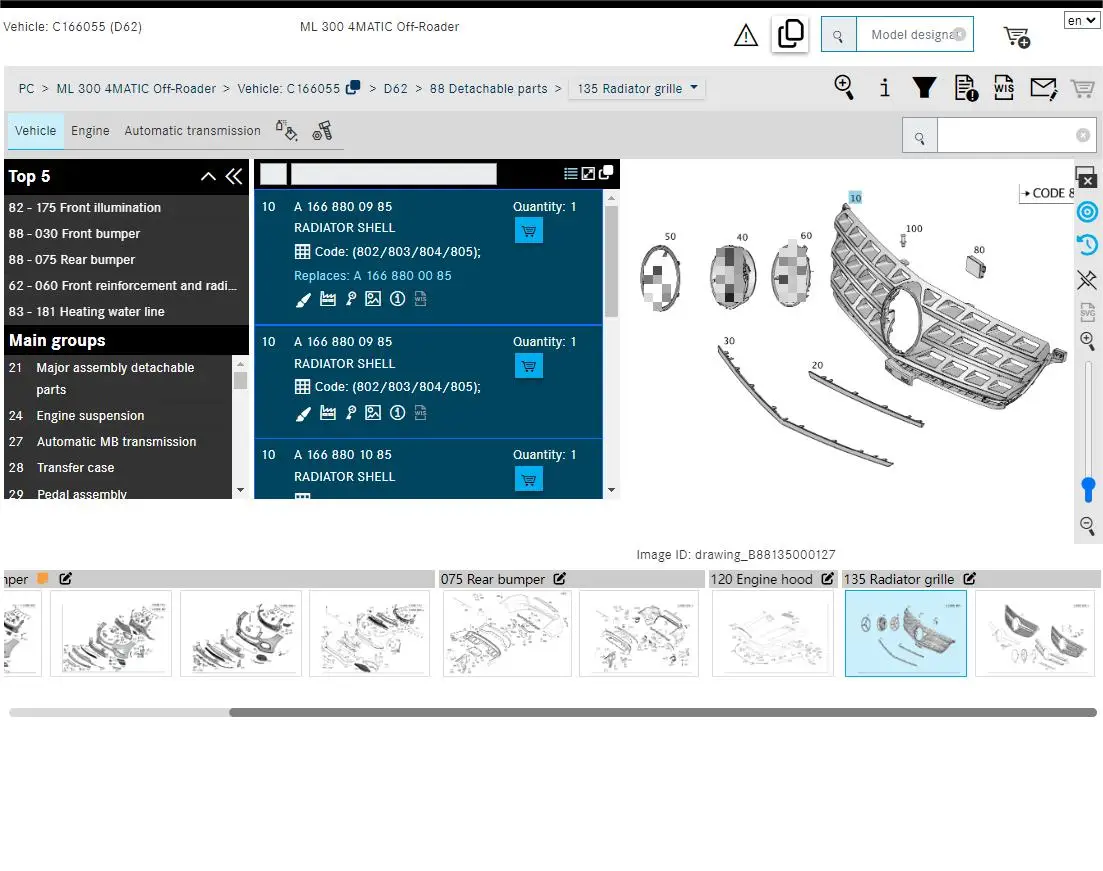This screenshot has height=871, width=1103.
Task: Select the Automatic transmission tab
Action: pyautogui.click(x=192, y=131)
